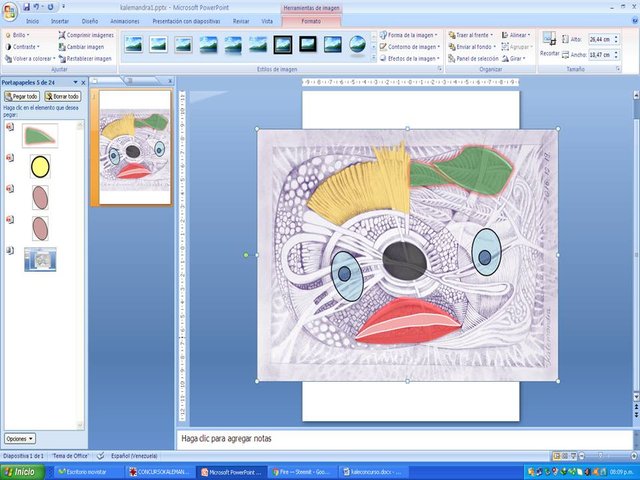The height and width of the screenshot is (480, 640).
Task: Switch to Escritorio taskbar window
Action: coord(89,472)
